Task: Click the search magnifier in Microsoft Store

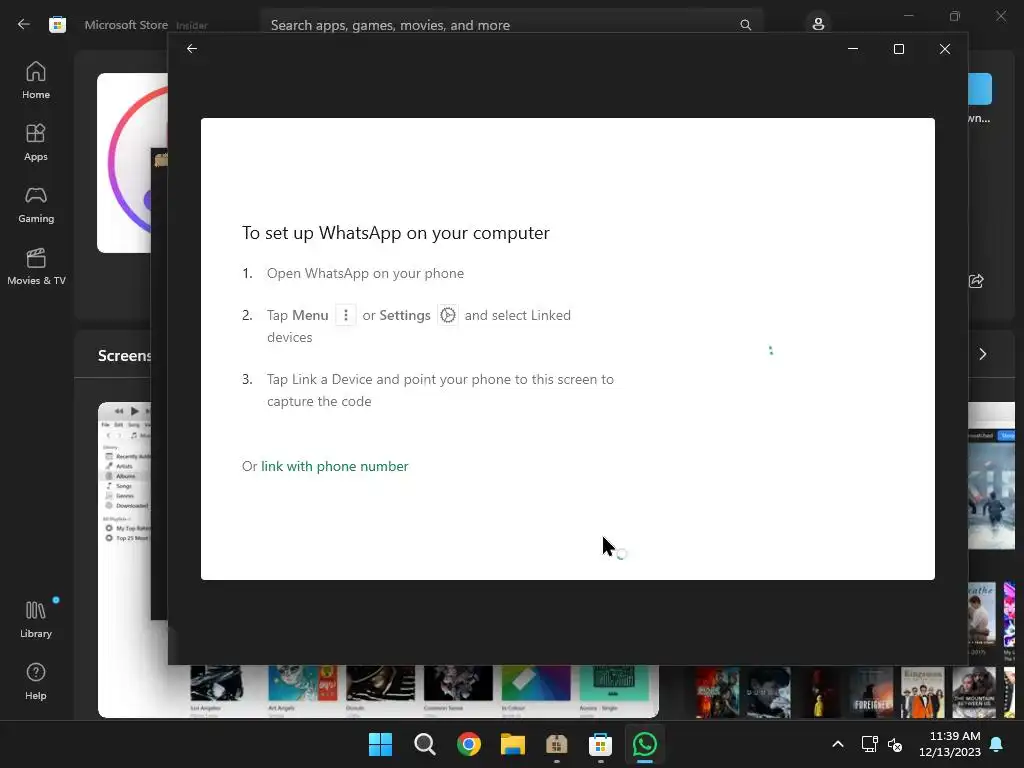Action: point(745,25)
